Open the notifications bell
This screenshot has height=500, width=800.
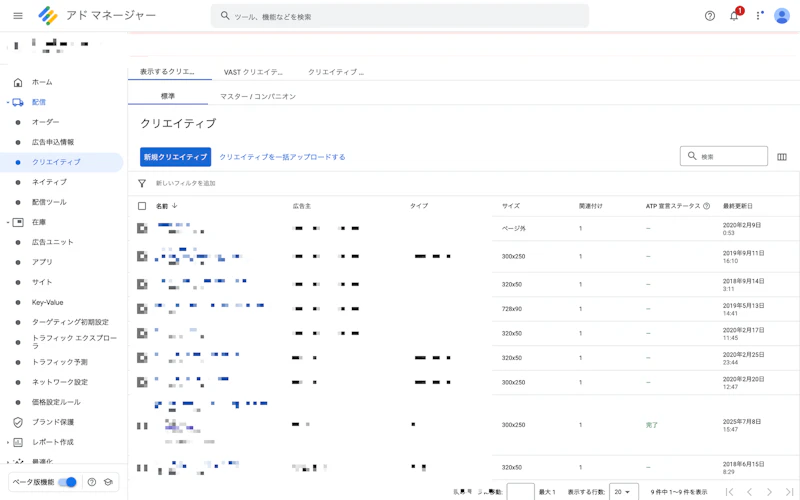pyautogui.click(x=734, y=16)
